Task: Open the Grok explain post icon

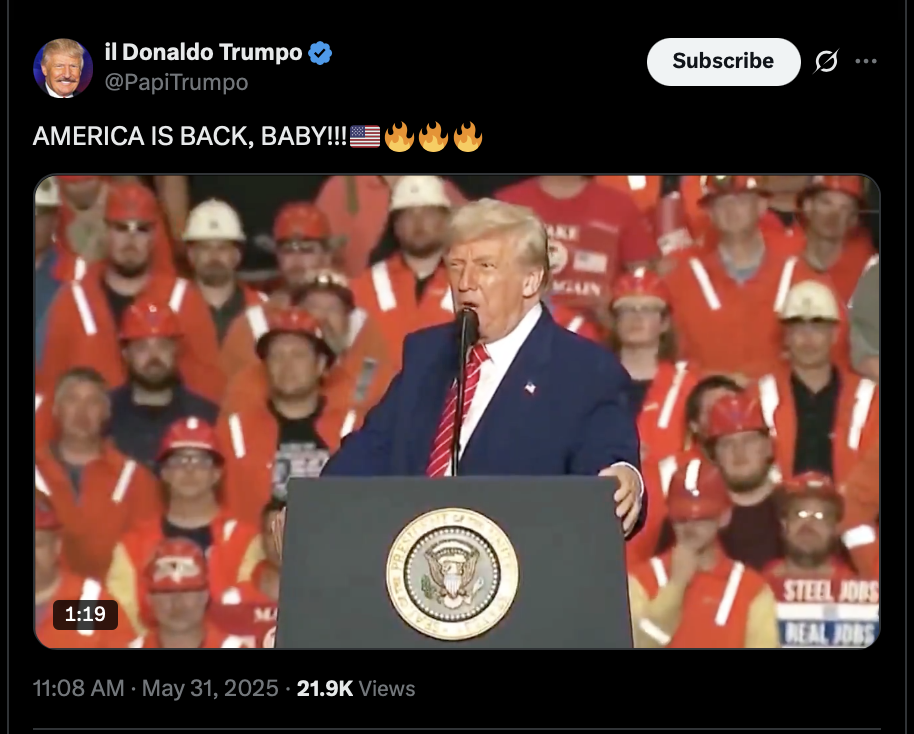Action: [826, 61]
